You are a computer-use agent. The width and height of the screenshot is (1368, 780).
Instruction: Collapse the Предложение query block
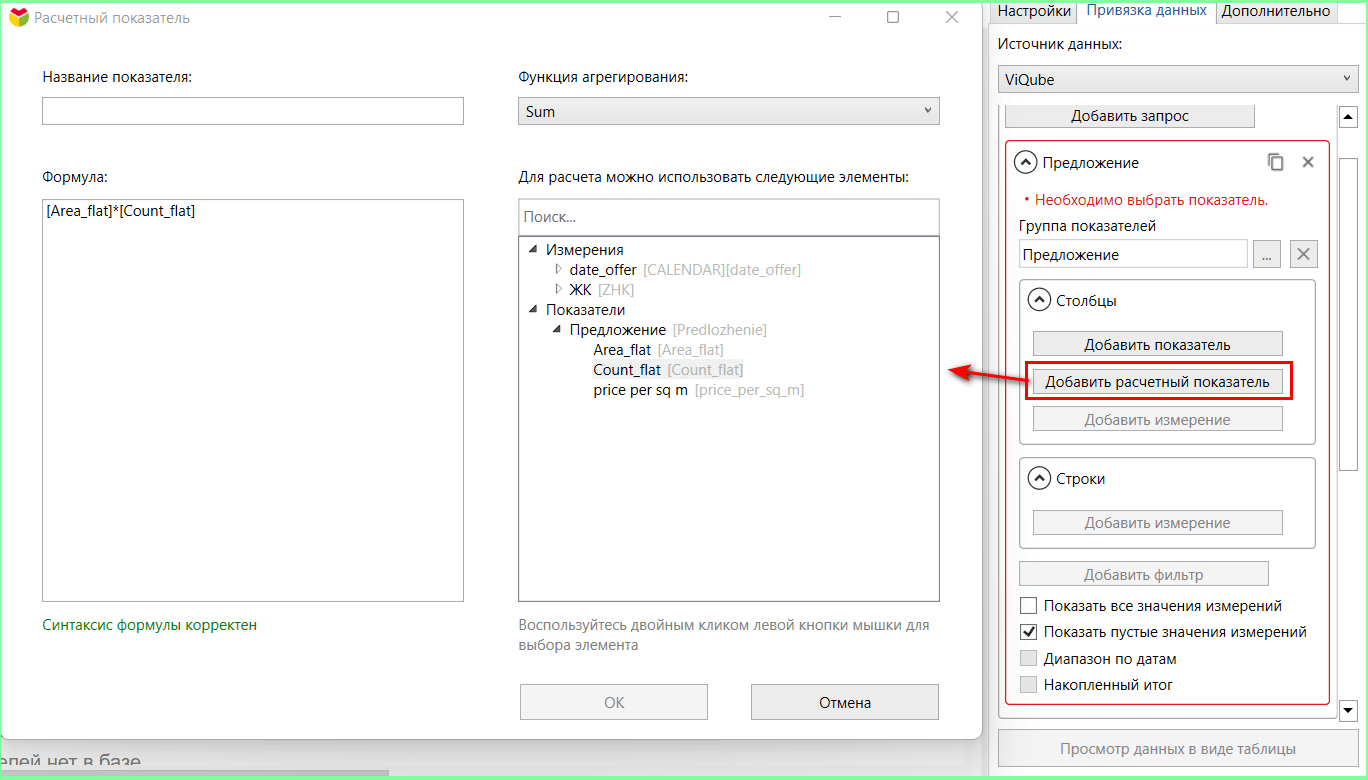[x=1025, y=162]
